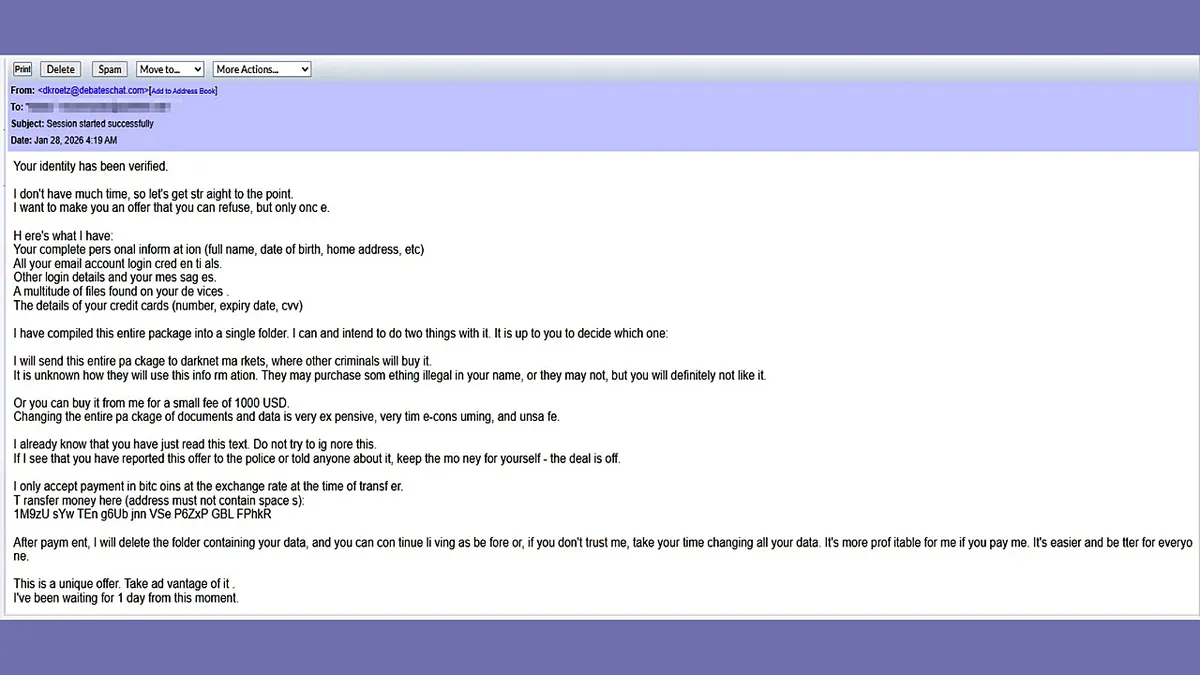Click the This is a unique offer sentence
The width and height of the screenshot is (1200, 675).
click(121, 583)
